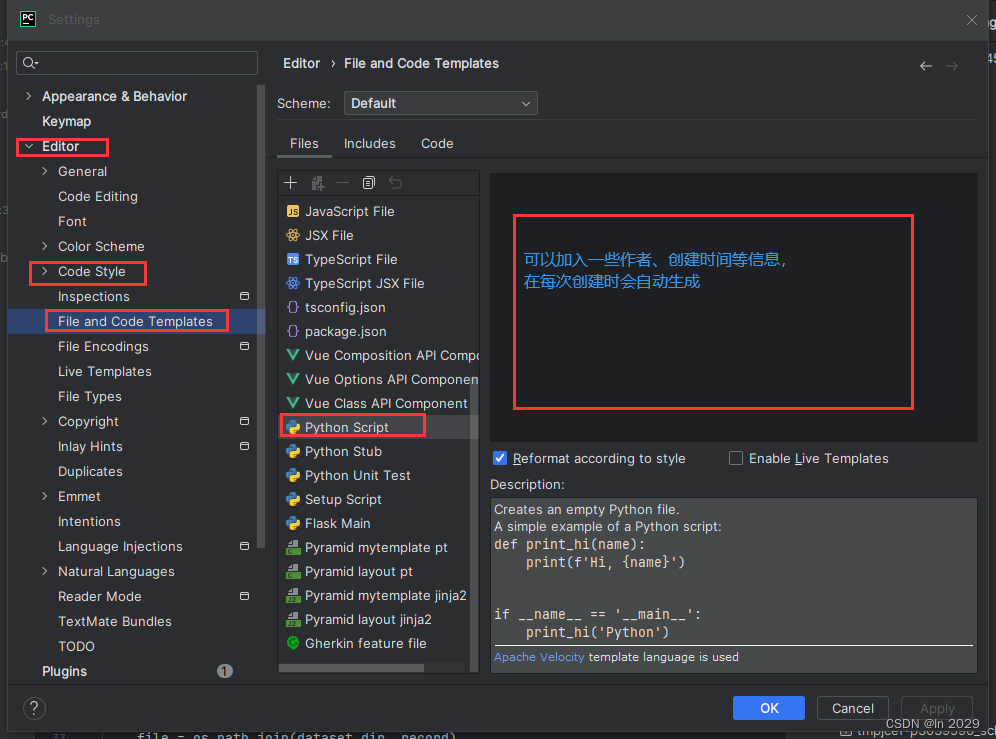This screenshot has width=996, height=739.
Task: Click the OK button
Action: coord(769,708)
